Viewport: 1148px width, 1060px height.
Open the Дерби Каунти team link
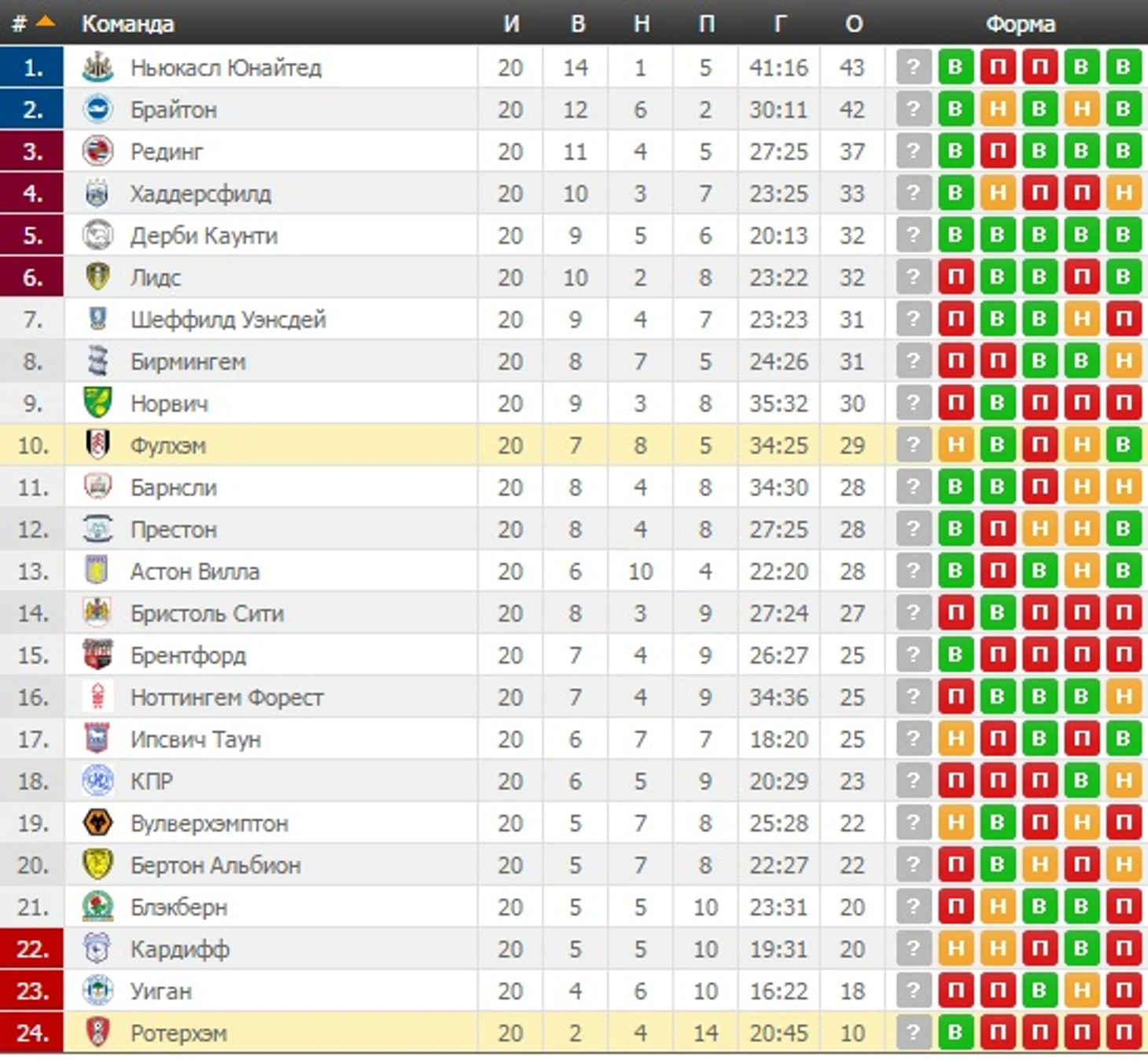click(204, 235)
